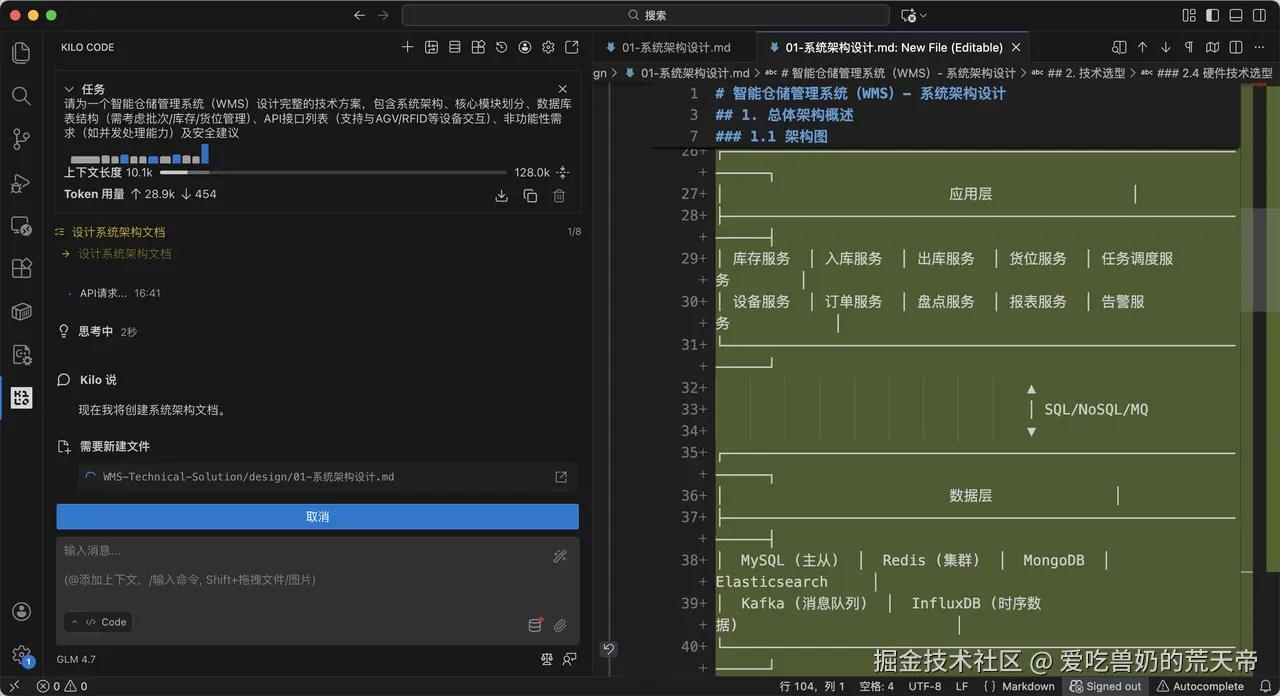
Task: Open the Kilo Code marketplace icon
Action: click(477, 47)
